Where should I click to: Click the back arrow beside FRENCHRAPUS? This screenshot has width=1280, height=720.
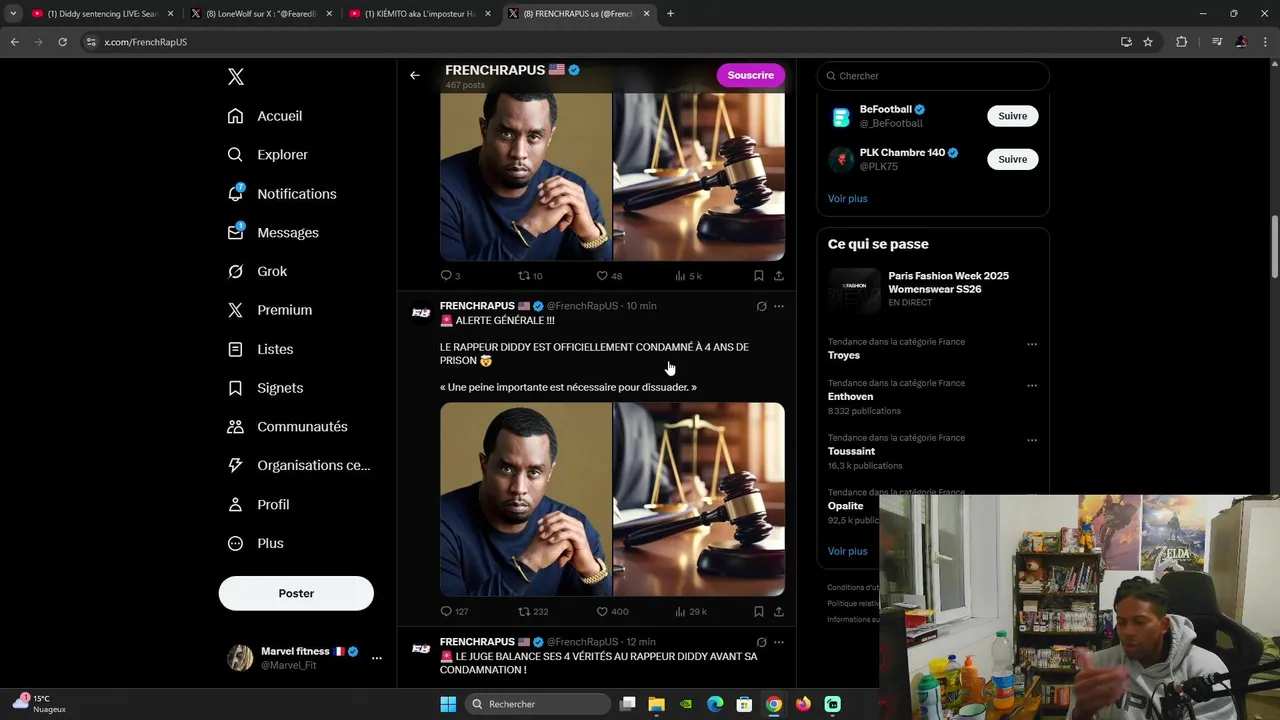(415, 75)
